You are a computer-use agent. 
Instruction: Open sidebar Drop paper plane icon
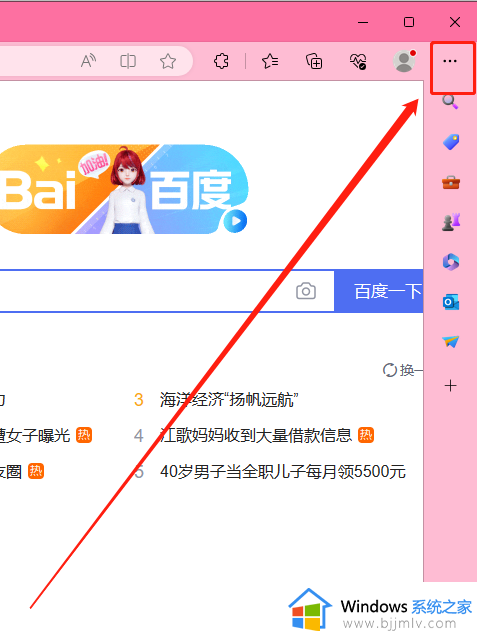[x=451, y=342]
